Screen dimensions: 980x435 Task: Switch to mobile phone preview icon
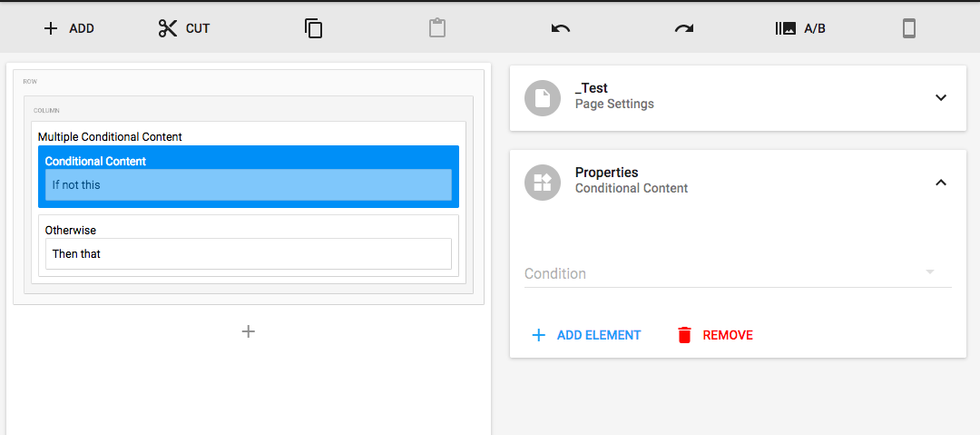909,28
